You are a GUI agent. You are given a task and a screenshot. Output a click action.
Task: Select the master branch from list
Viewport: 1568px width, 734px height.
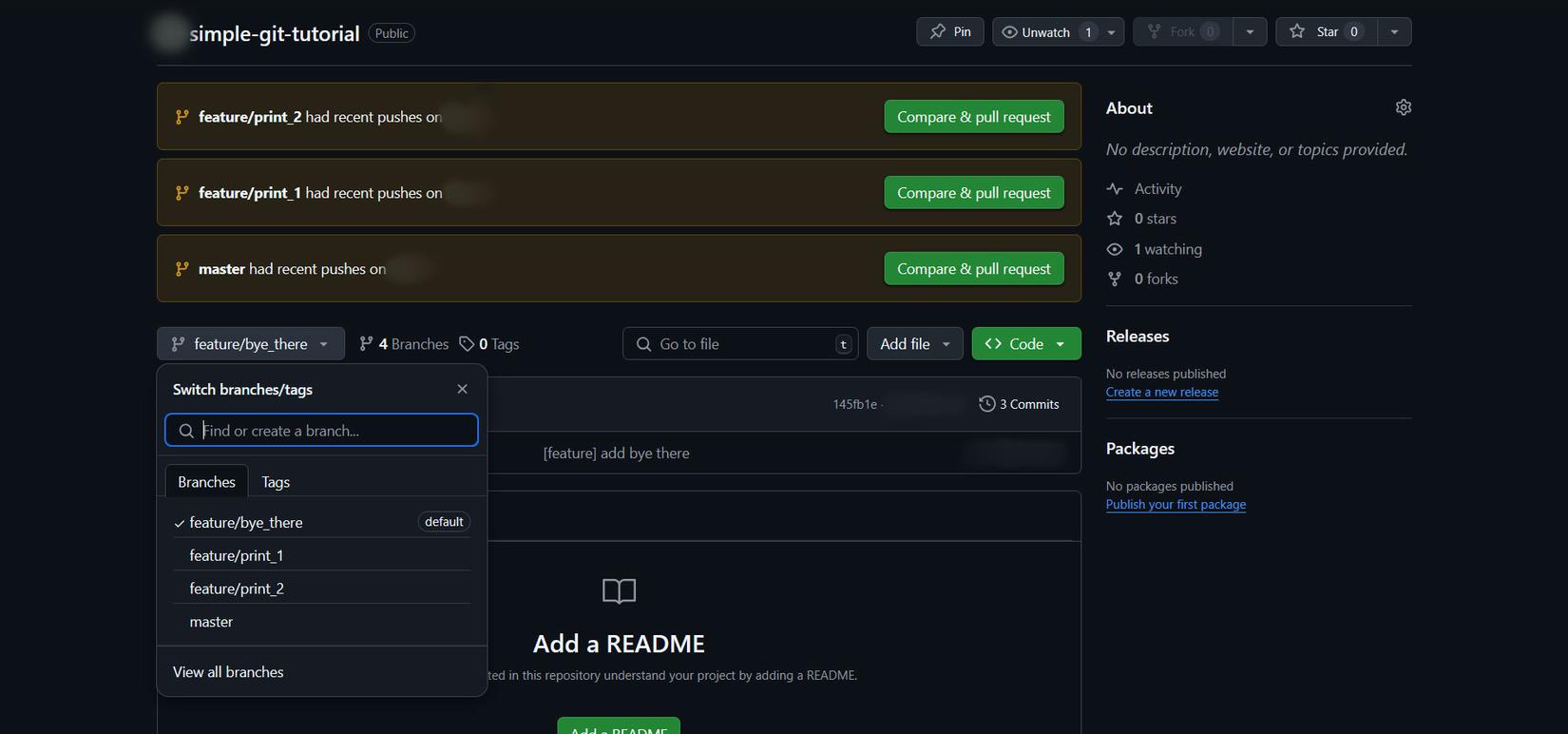click(x=211, y=622)
